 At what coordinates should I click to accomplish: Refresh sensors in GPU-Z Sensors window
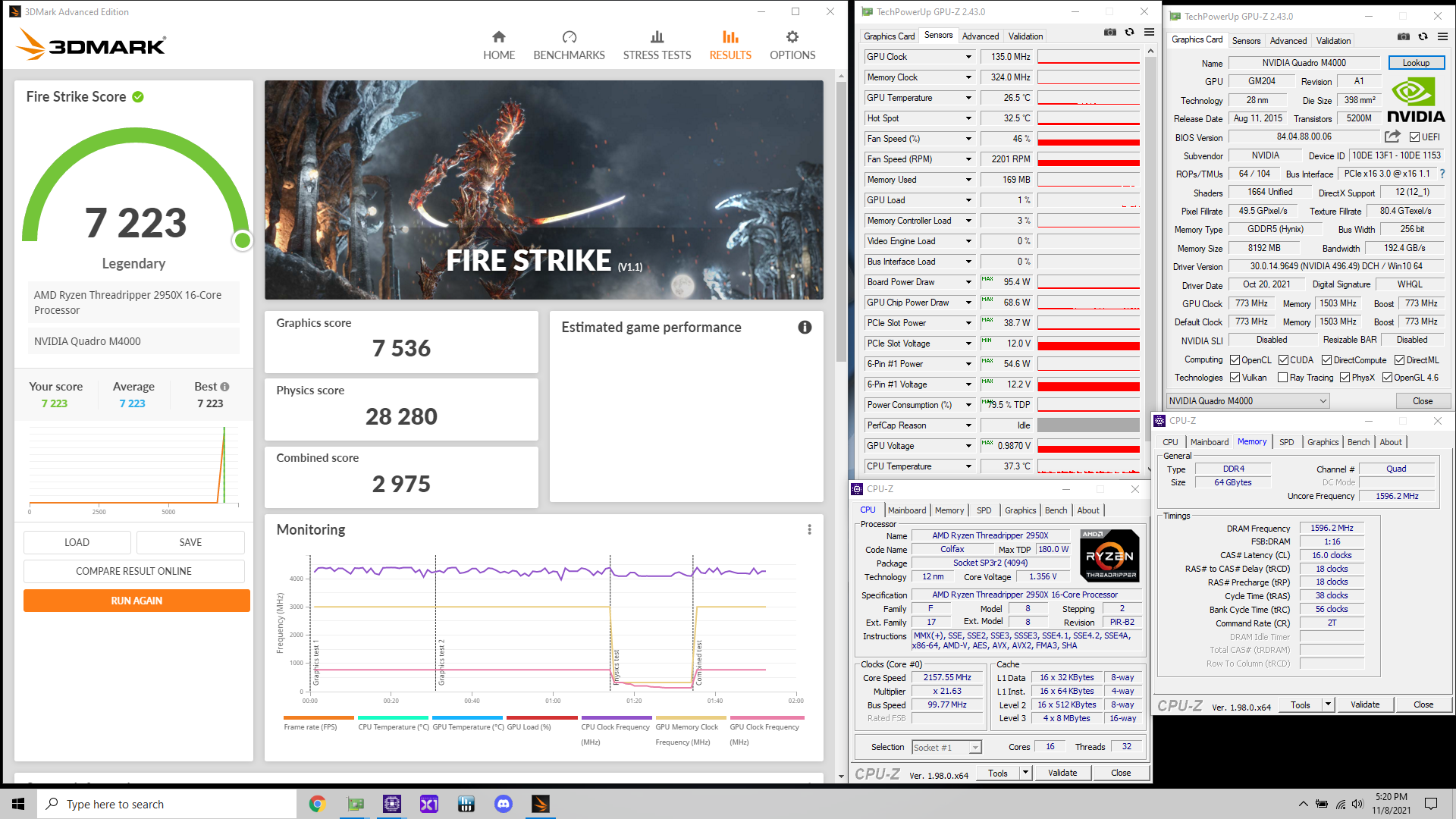tap(1129, 32)
